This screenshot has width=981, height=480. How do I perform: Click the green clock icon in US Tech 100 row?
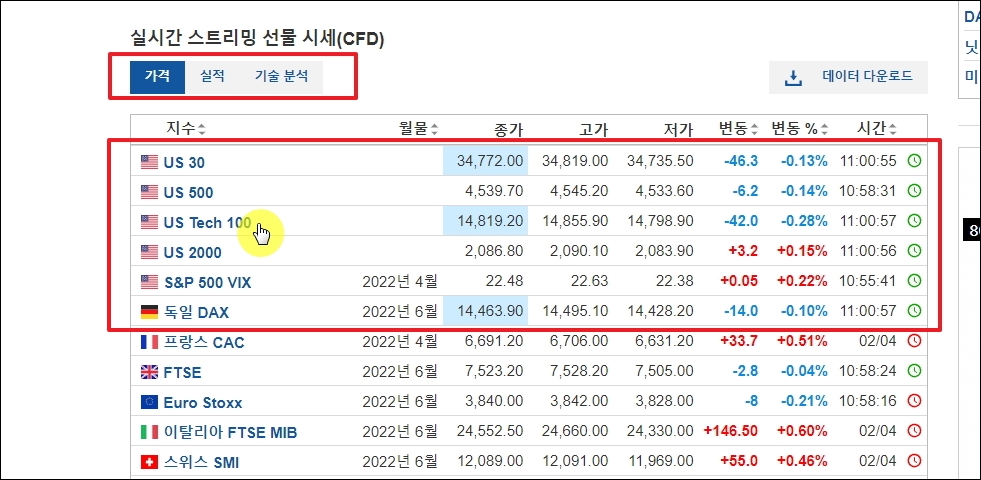[914, 221]
